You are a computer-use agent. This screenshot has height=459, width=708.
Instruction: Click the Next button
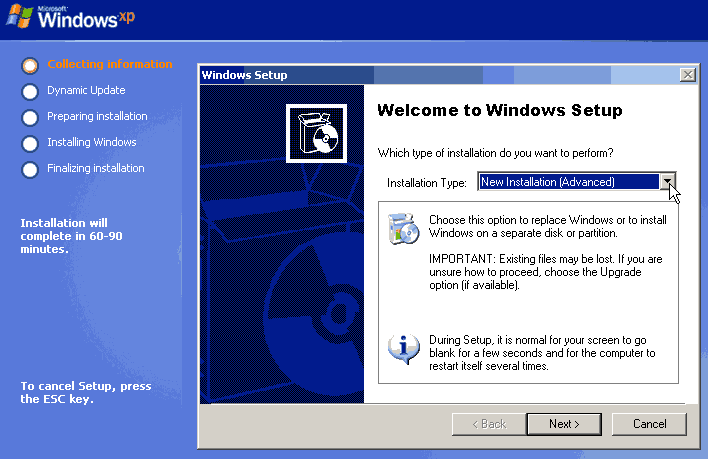564,424
